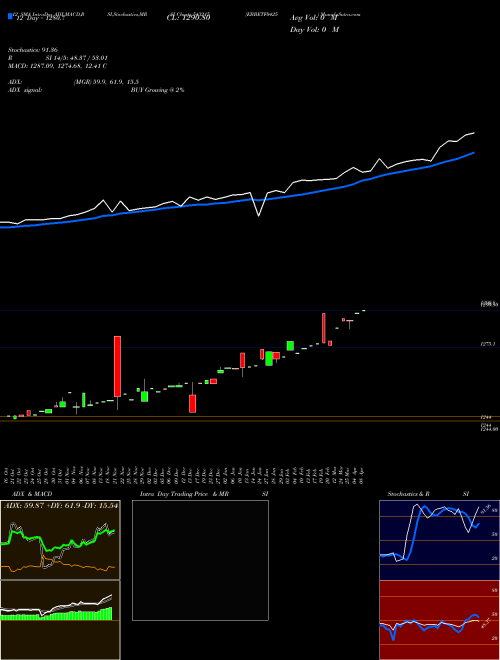Click the red-background RSI chart
Image resolution: width=500 pixels, height=660 pixels.
(439, 620)
